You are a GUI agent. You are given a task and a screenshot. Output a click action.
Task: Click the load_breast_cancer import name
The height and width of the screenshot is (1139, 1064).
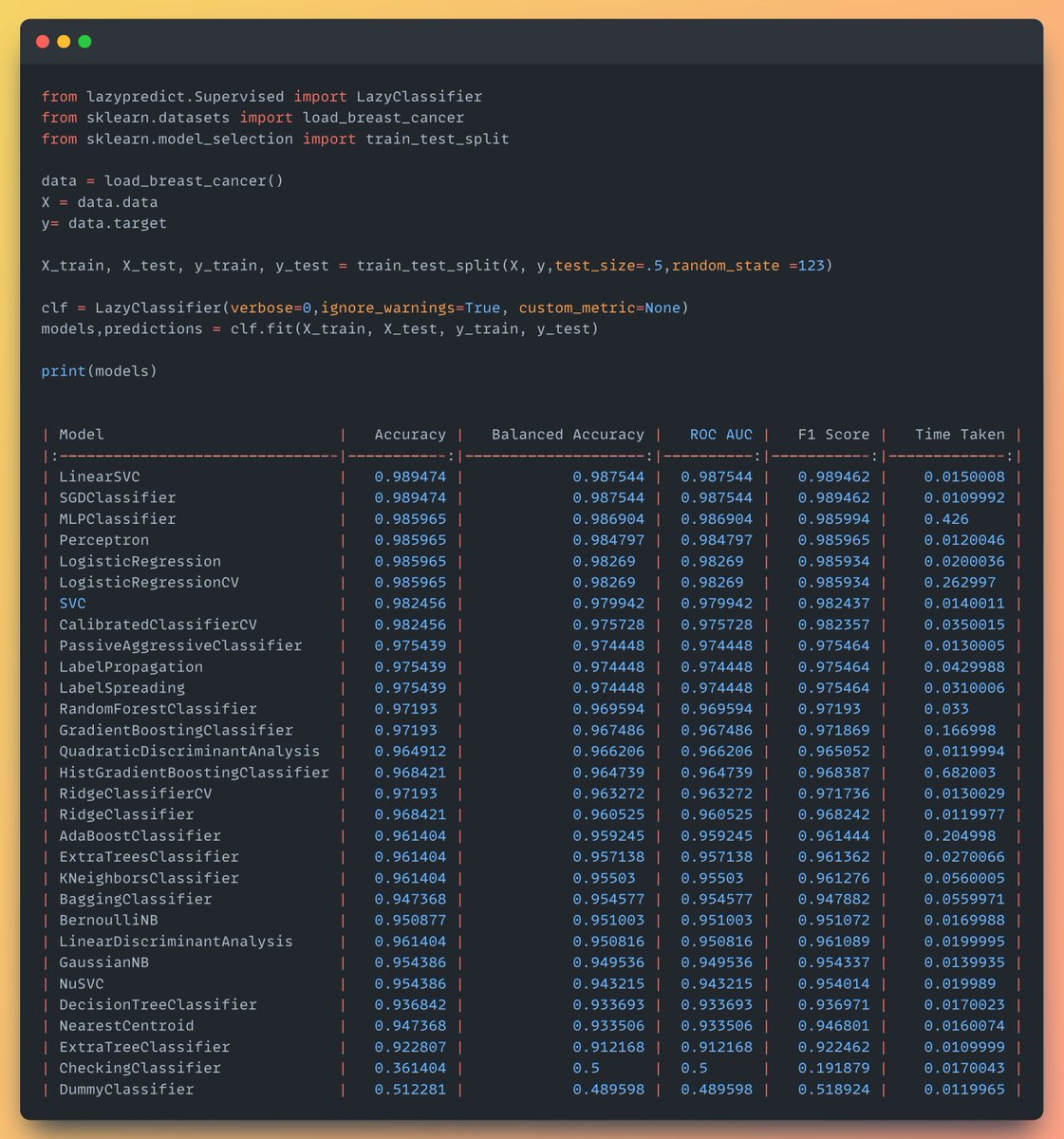click(x=383, y=118)
